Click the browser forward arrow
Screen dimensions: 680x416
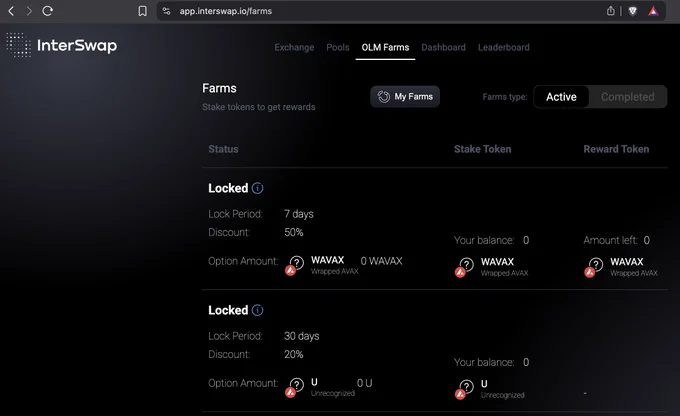coord(29,11)
